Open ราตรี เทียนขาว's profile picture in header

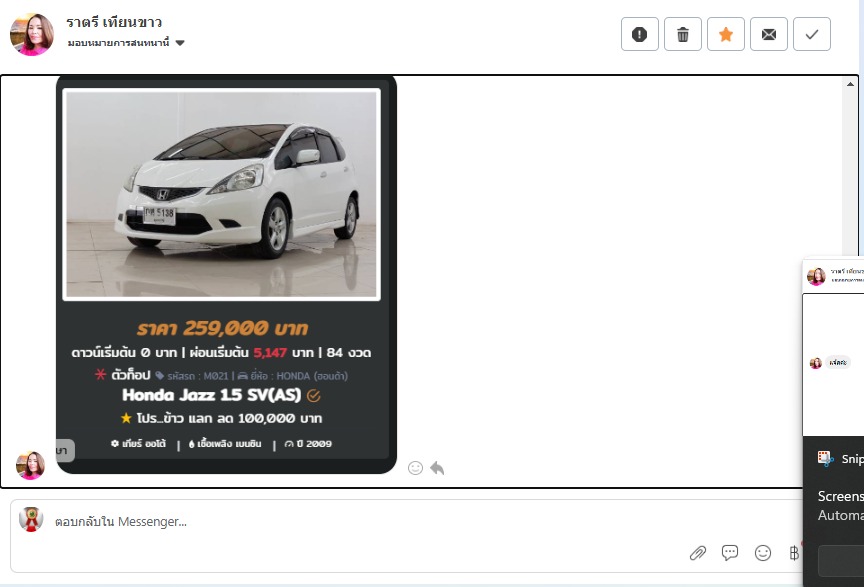(32, 34)
